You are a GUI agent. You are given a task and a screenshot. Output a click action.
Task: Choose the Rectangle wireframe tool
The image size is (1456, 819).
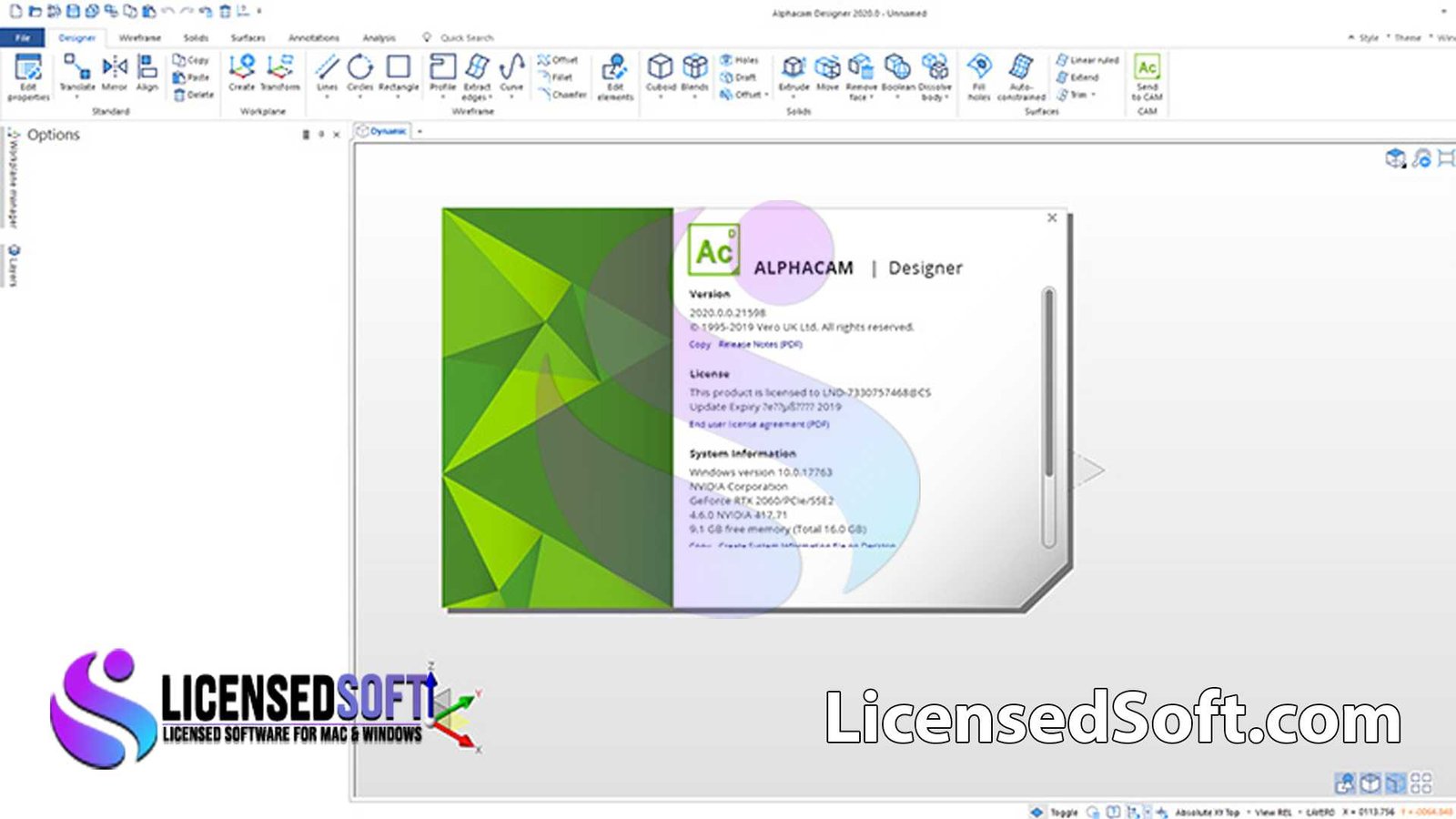399,75
